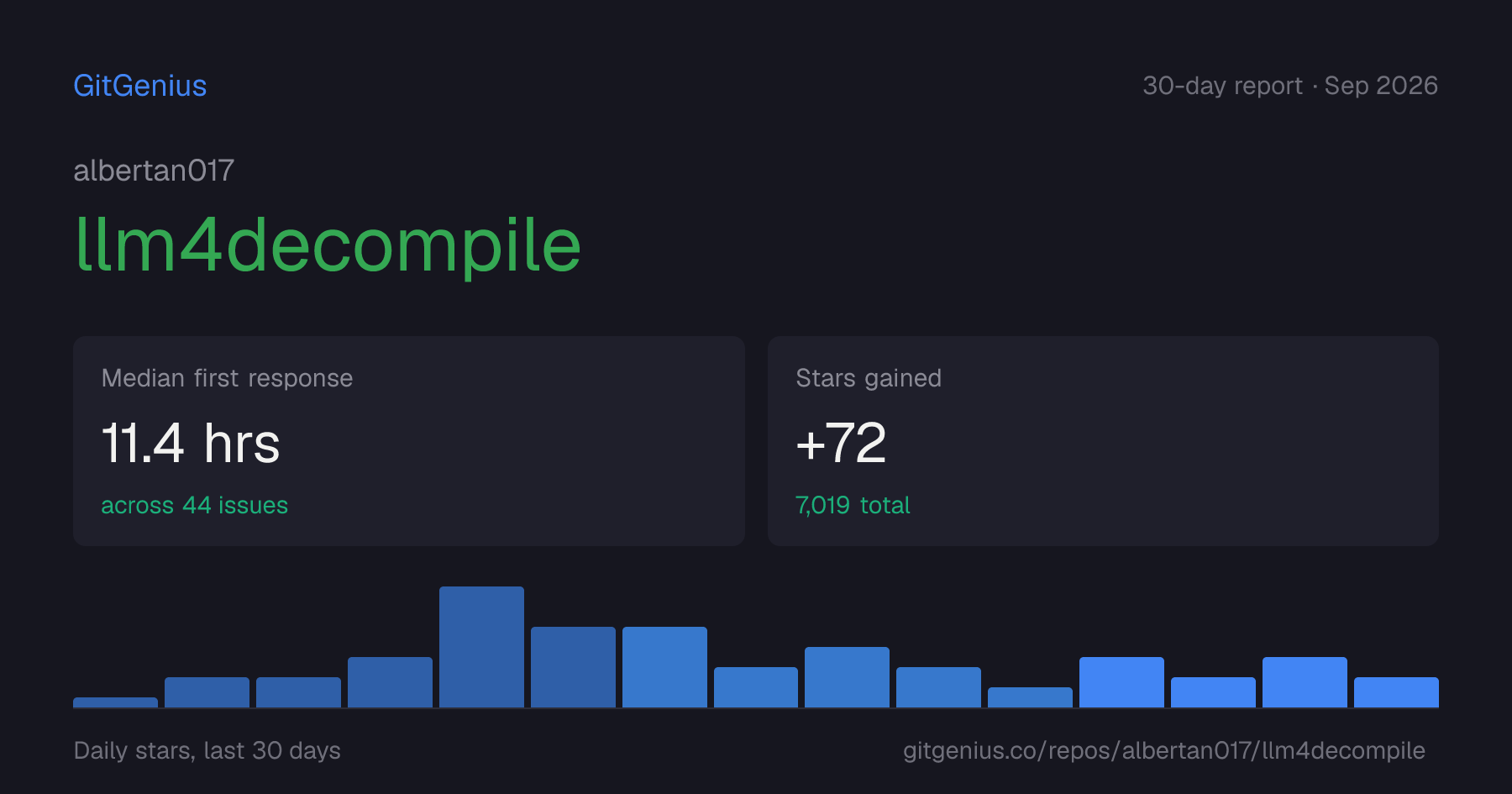1512x794 pixels.
Task: Click the Stars gained label text
Action: pyautogui.click(x=869, y=378)
